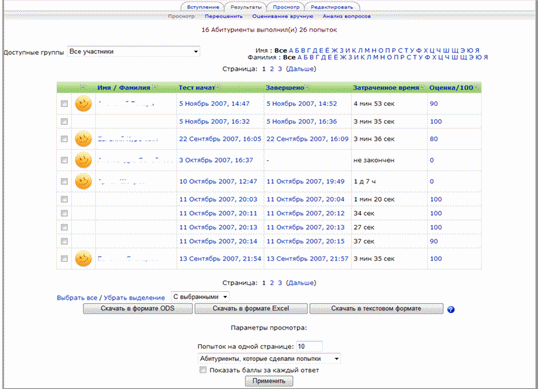
Task: Open attempt '5 Ноябрь 2007, 14:47' start link
Action: click(x=214, y=103)
